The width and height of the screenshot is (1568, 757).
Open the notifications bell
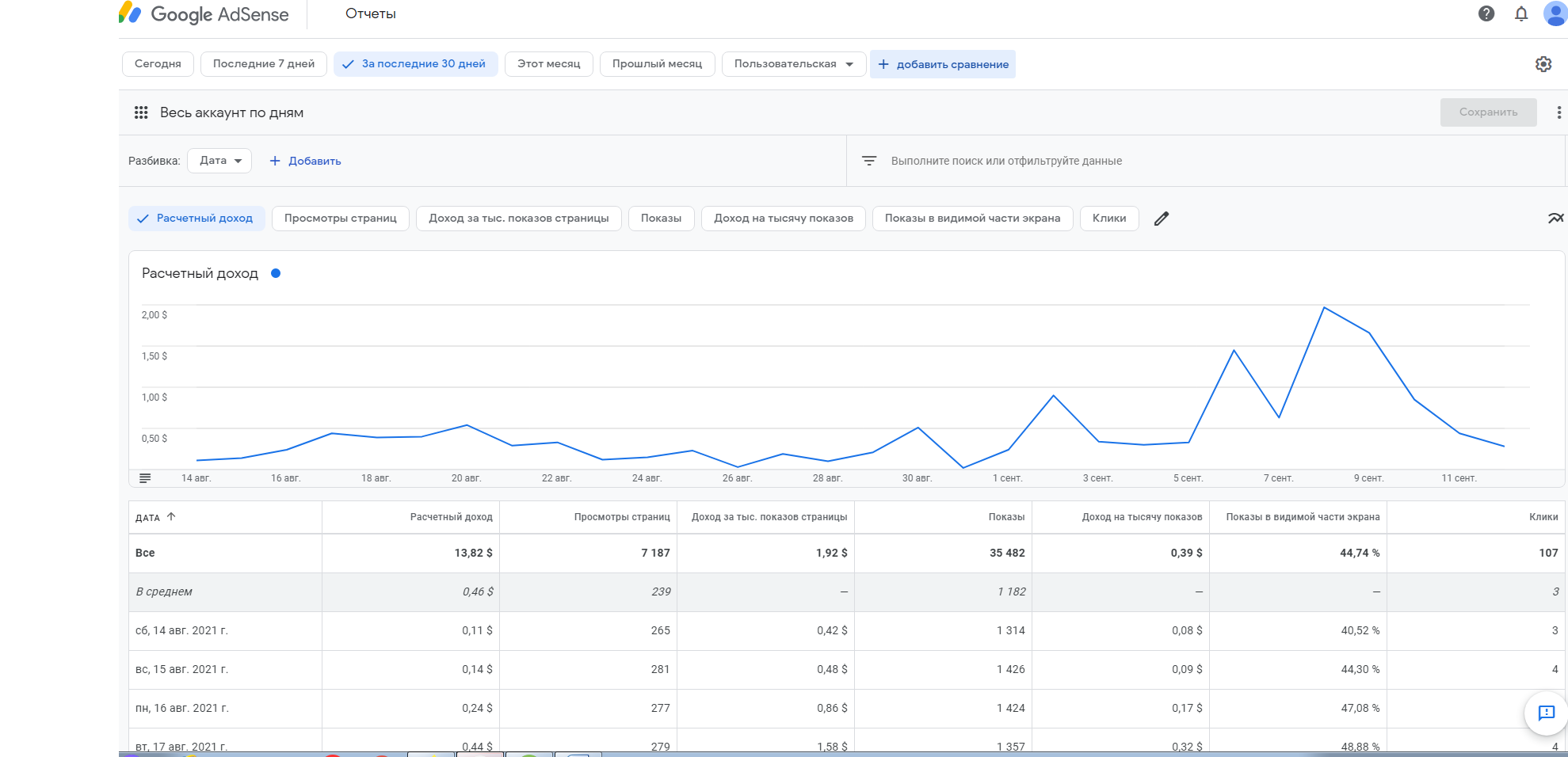coord(1521,13)
